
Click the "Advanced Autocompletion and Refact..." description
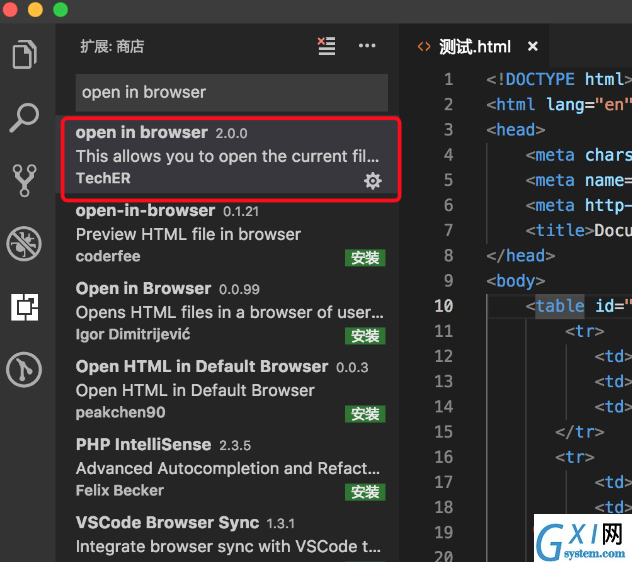(x=228, y=468)
